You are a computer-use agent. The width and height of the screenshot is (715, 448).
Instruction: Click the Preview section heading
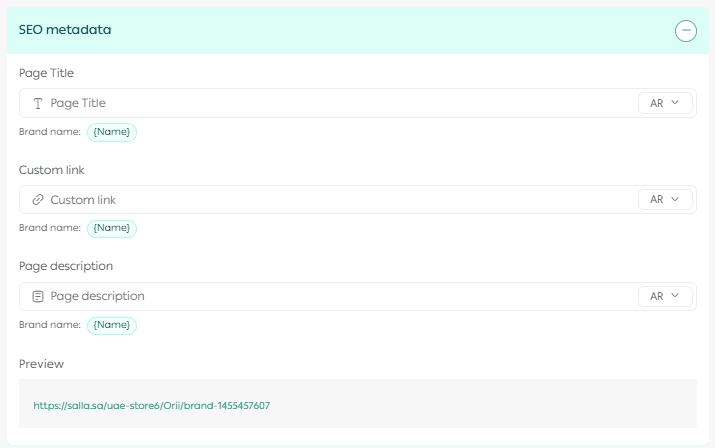[x=41, y=364]
